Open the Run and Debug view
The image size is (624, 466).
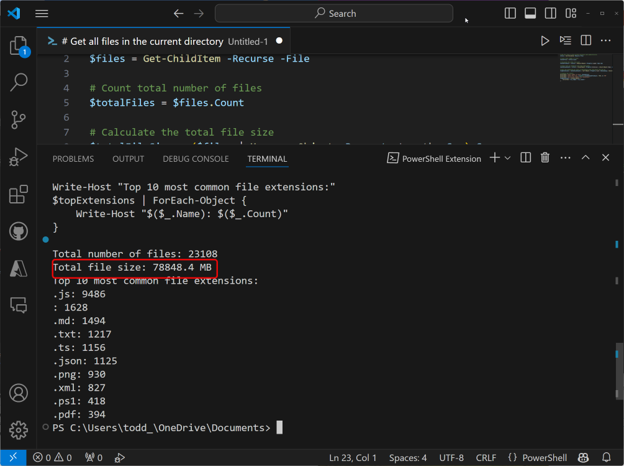coord(18,157)
